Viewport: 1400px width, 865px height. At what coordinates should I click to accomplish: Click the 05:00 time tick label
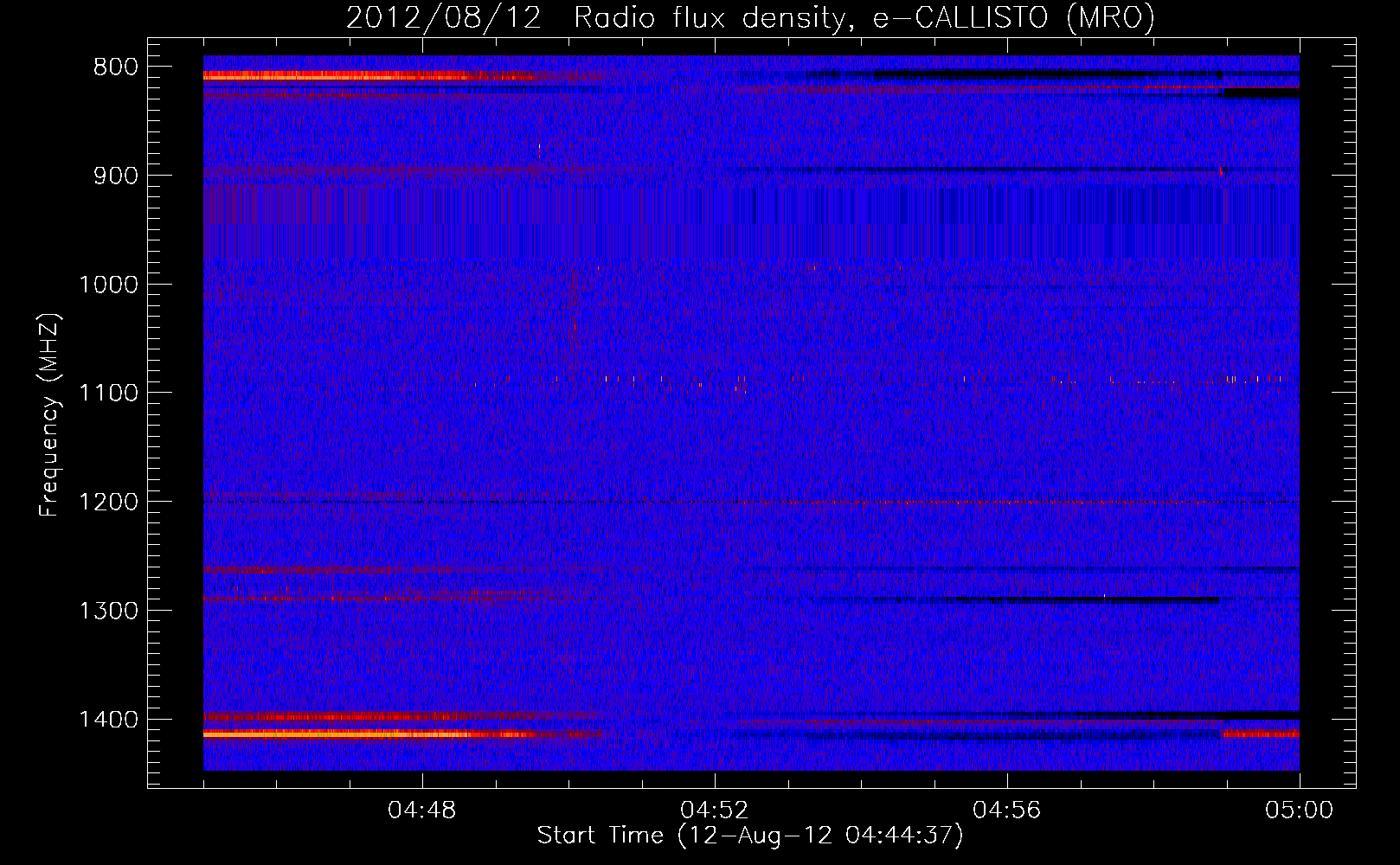point(1299,811)
